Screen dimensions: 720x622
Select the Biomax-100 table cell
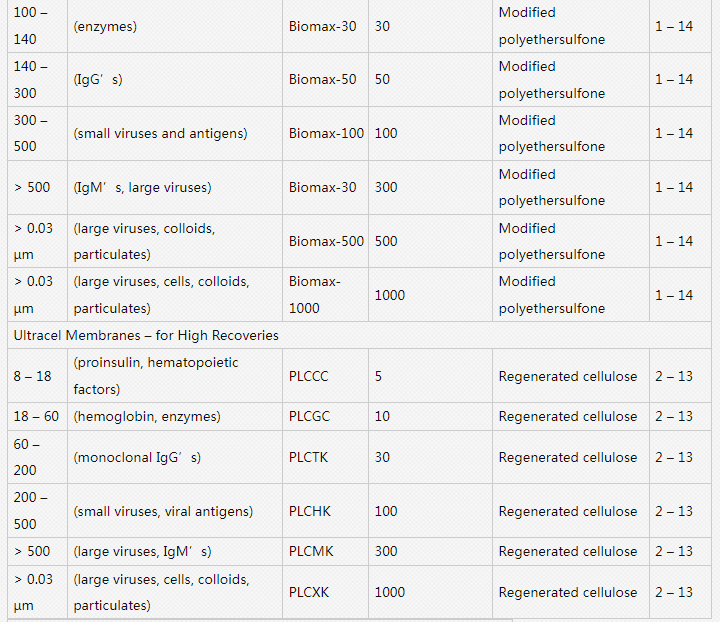tap(326, 134)
